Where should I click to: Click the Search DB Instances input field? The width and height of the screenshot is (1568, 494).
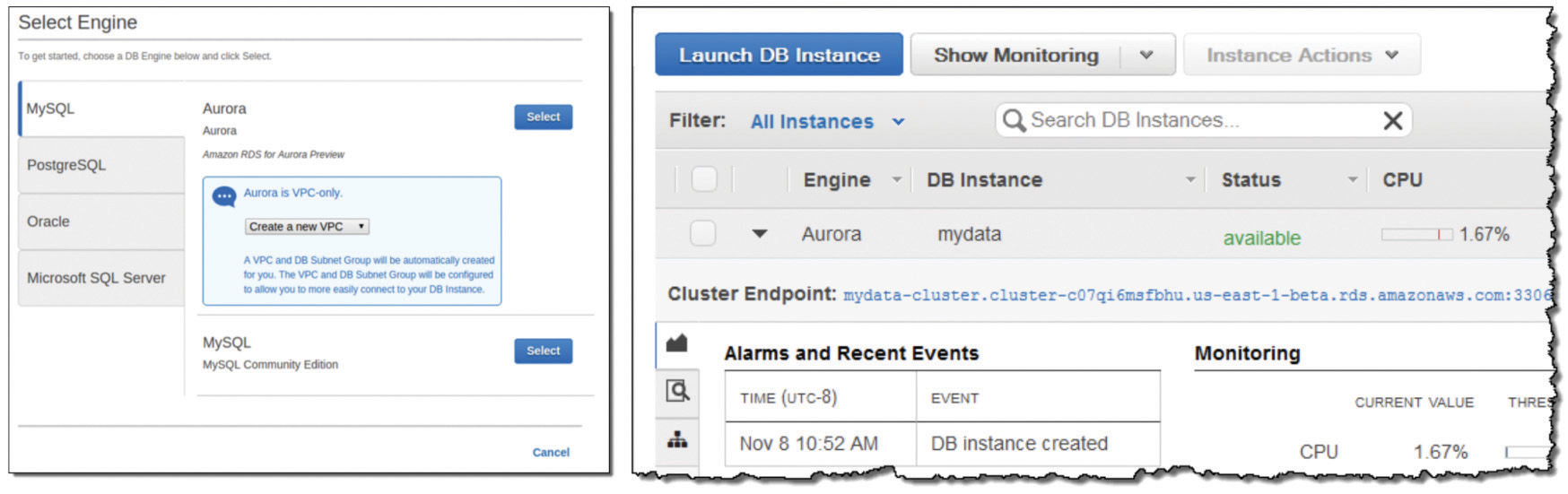(x=1193, y=121)
